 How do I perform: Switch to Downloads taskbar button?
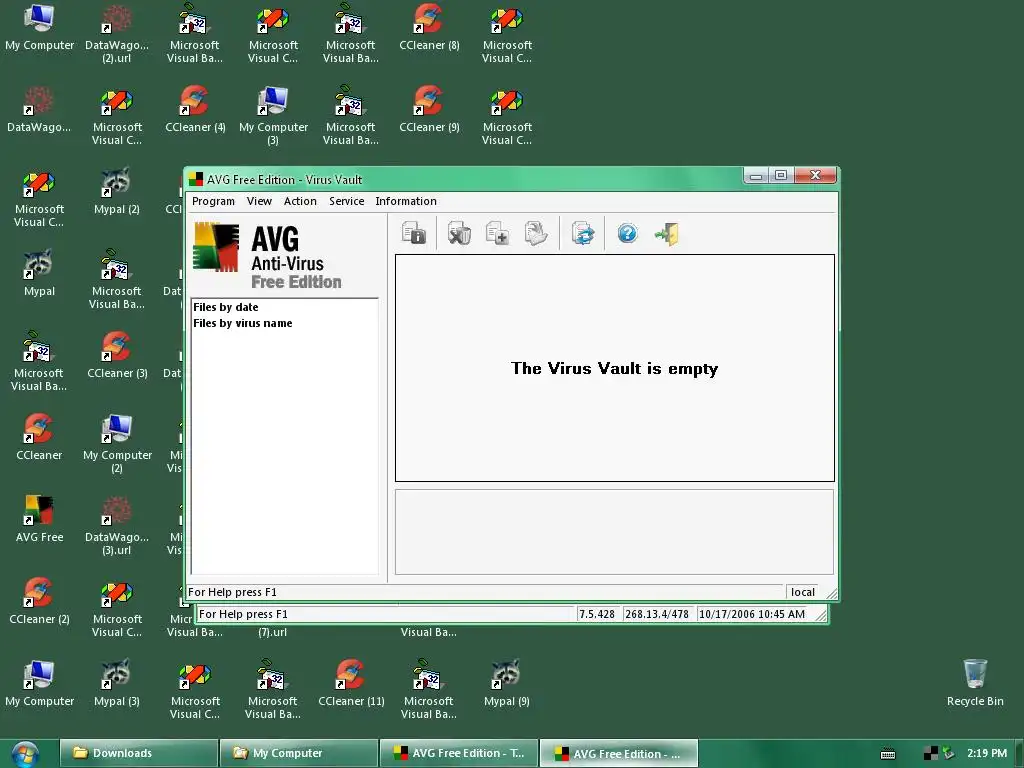pyautogui.click(x=138, y=753)
